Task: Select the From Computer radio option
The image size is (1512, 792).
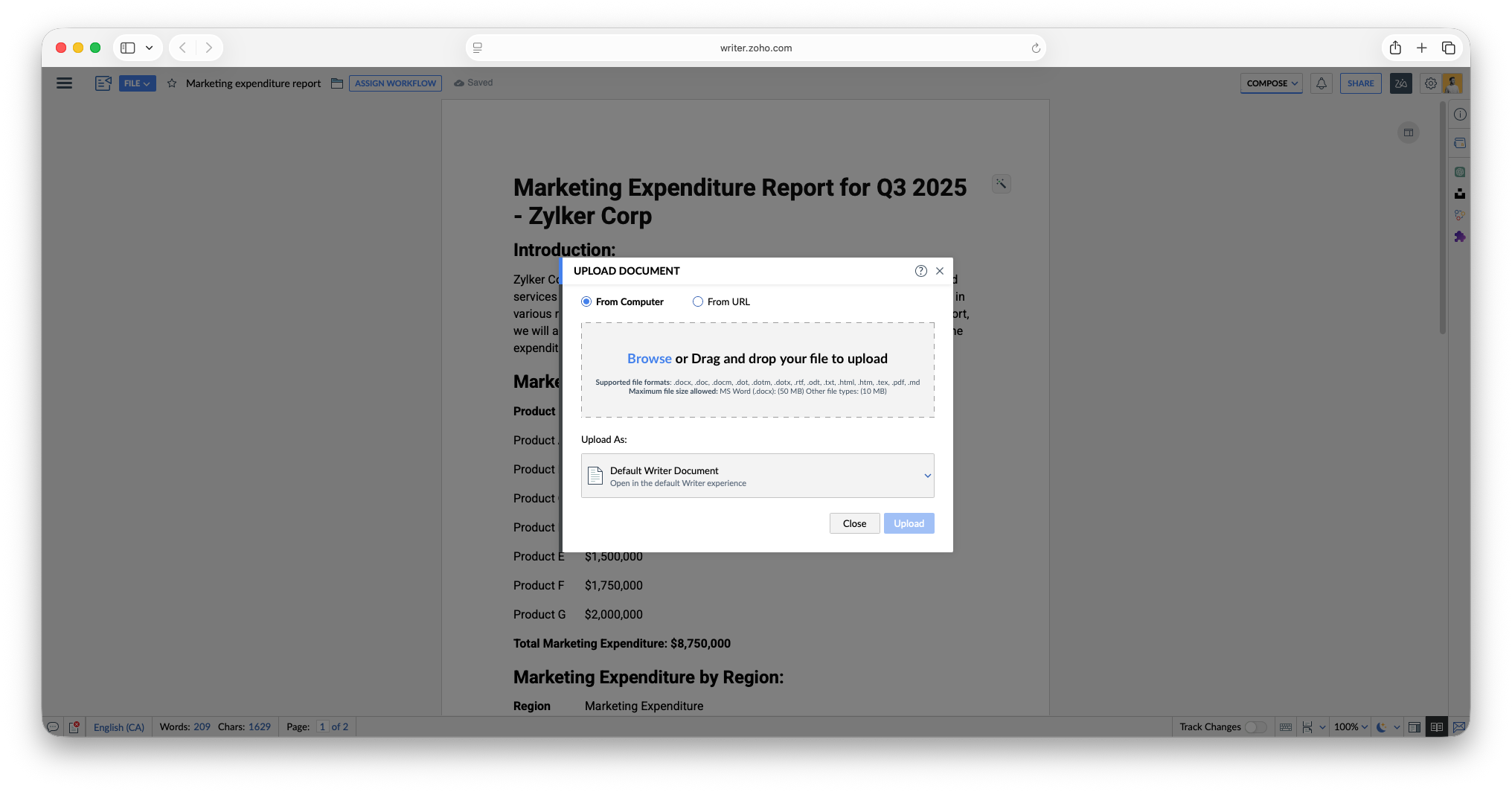Action: coord(586,301)
